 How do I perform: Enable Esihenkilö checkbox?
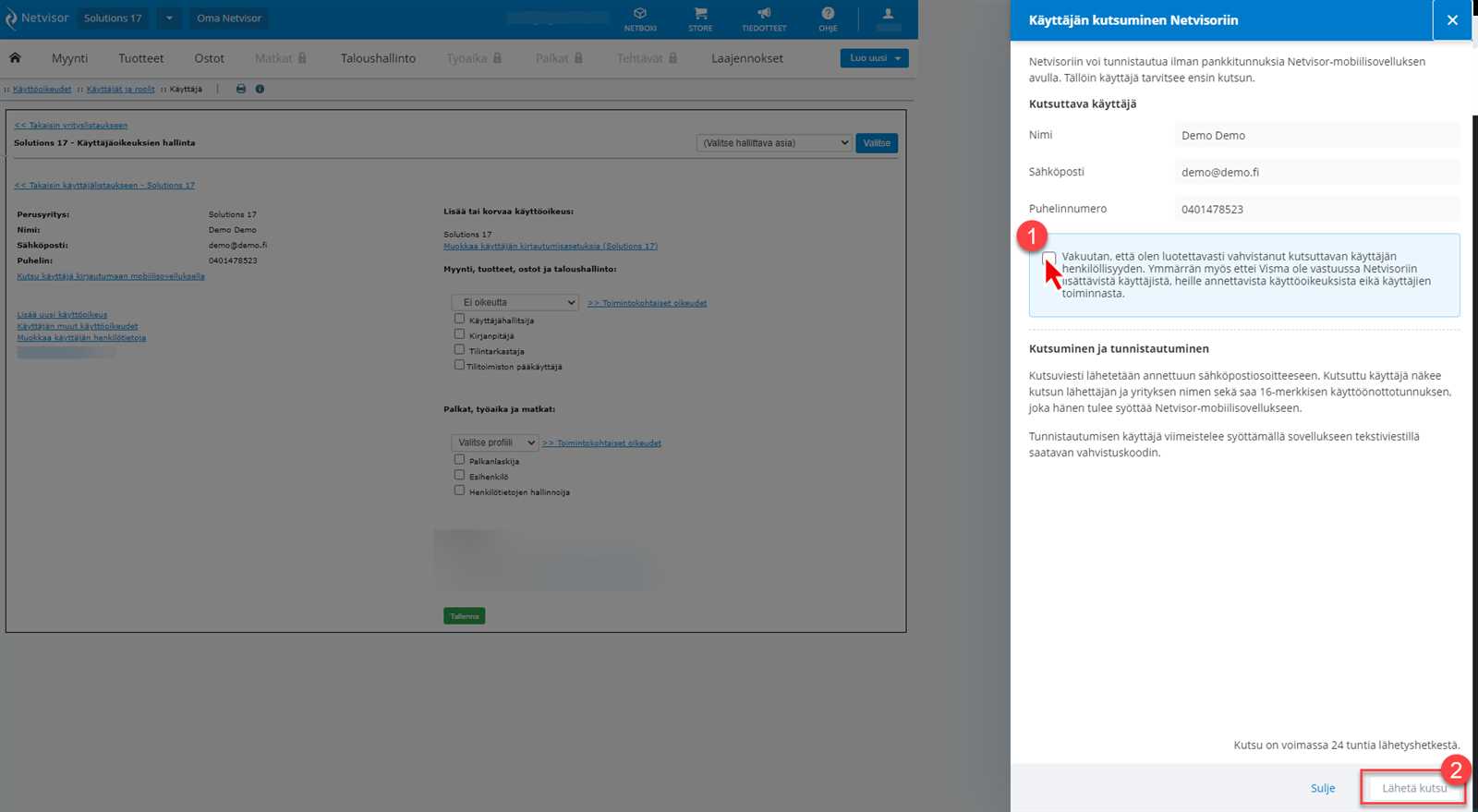click(459, 475)
